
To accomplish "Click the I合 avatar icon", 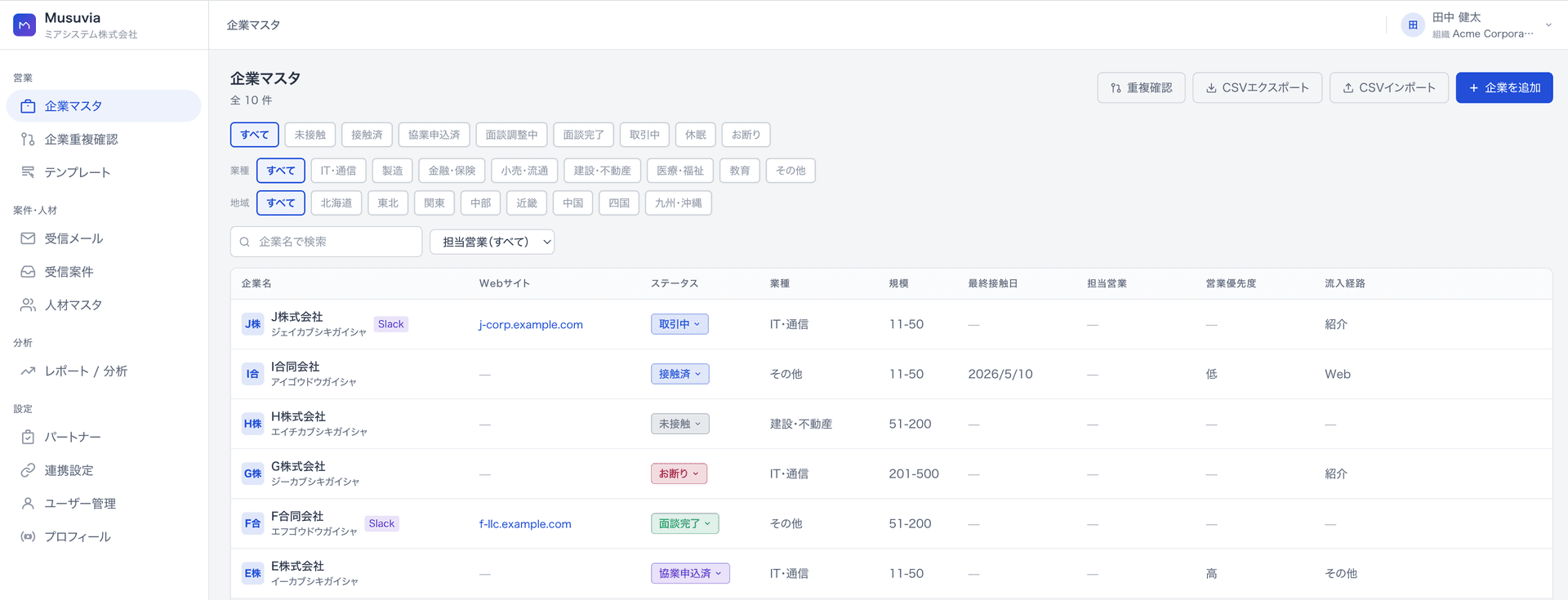I will (253, 374).
